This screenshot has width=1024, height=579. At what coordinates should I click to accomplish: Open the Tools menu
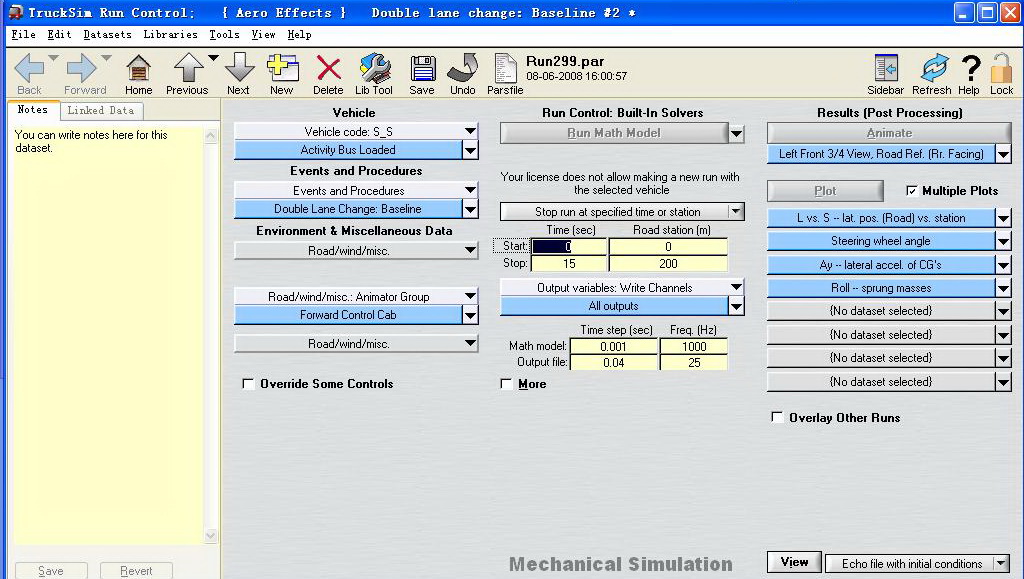click(x=224, y=35)
